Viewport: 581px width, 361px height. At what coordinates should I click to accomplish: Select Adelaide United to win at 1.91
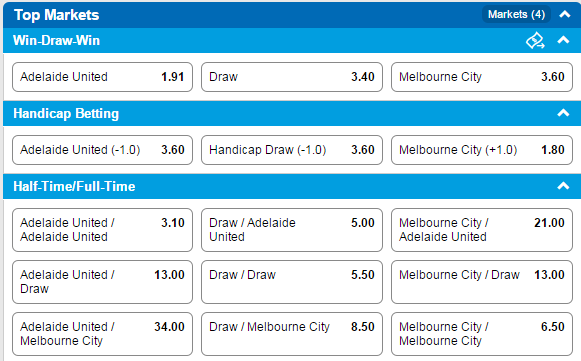[x=102, y=77]
